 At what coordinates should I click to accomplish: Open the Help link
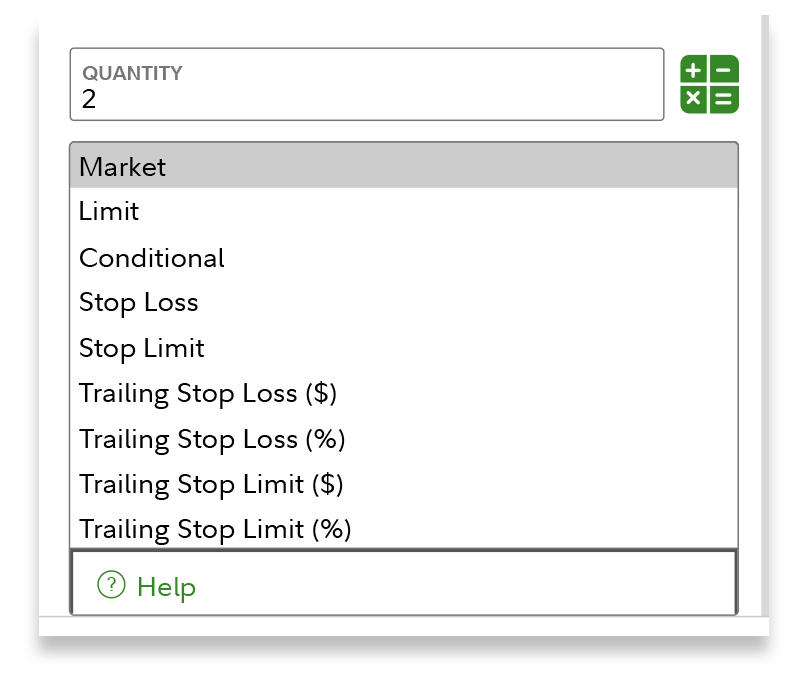tap(166, 587)
